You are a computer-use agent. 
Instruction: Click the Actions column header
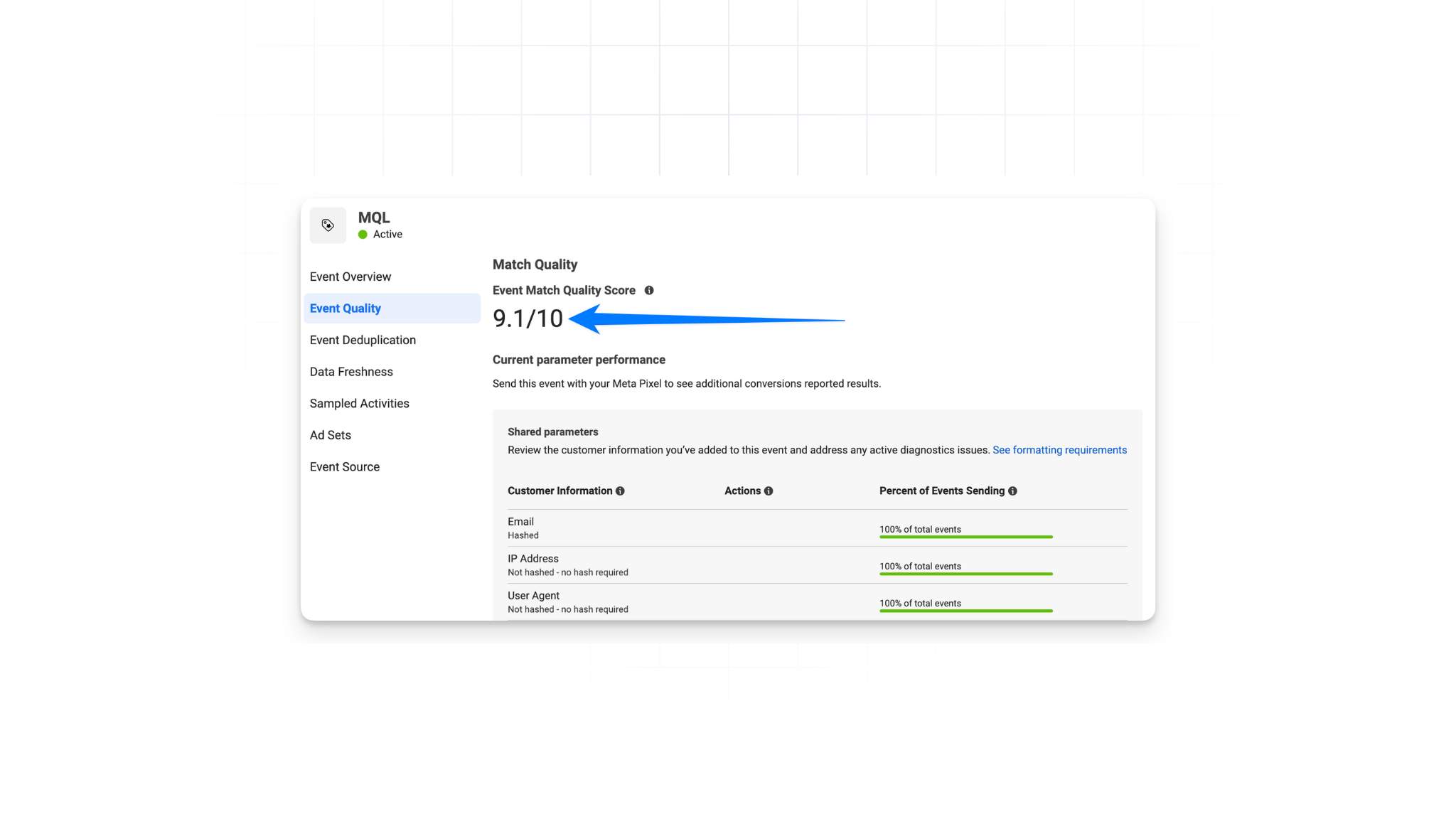click(742, 491)
